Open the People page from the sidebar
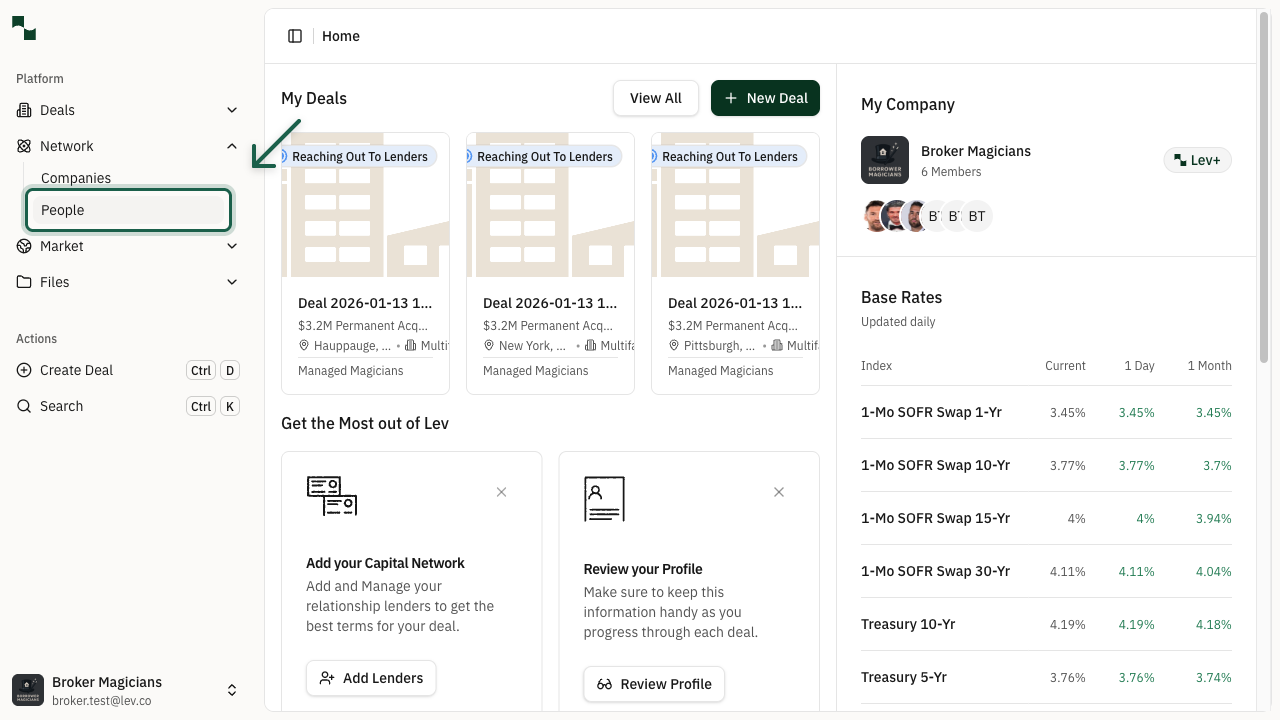 point(63,210)
